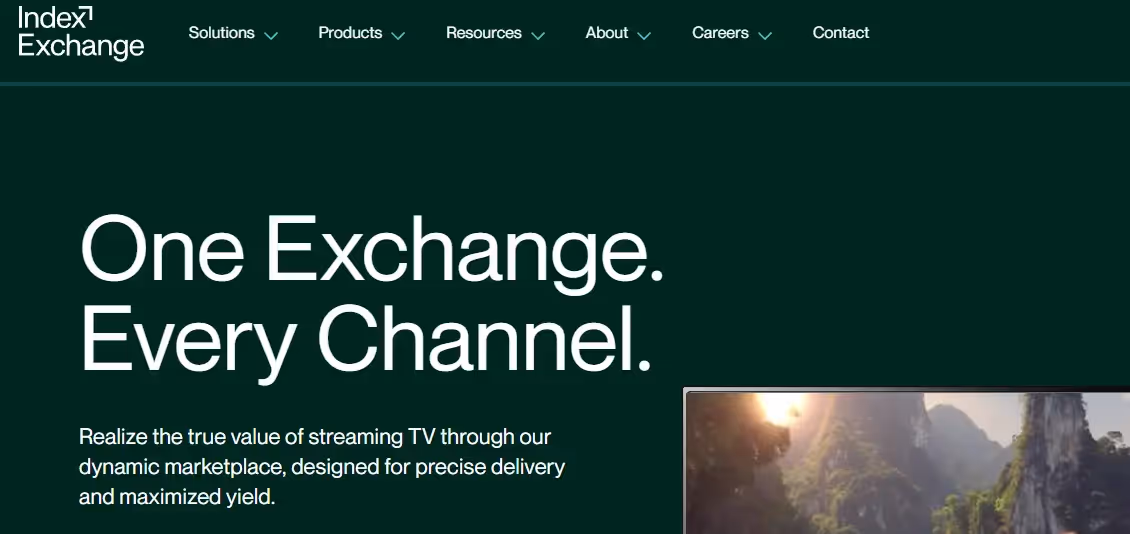Click the Every Channel. headline text
Image resolution: width=1130 pixels, height=534 pixels.
(x=366, y=341)
